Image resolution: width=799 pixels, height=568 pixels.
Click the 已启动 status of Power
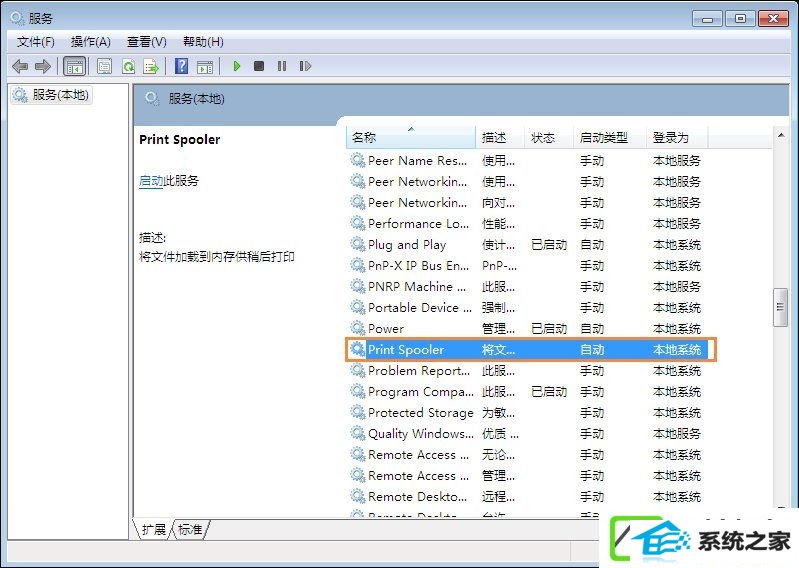coord(549,329)
